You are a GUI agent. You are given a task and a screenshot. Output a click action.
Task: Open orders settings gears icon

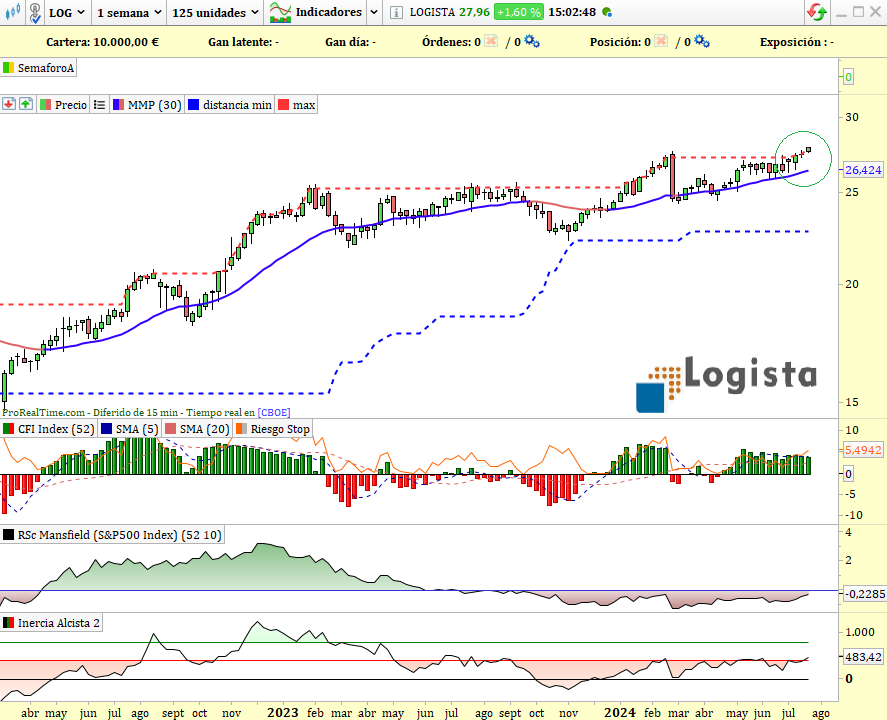(x=532, y=41)
